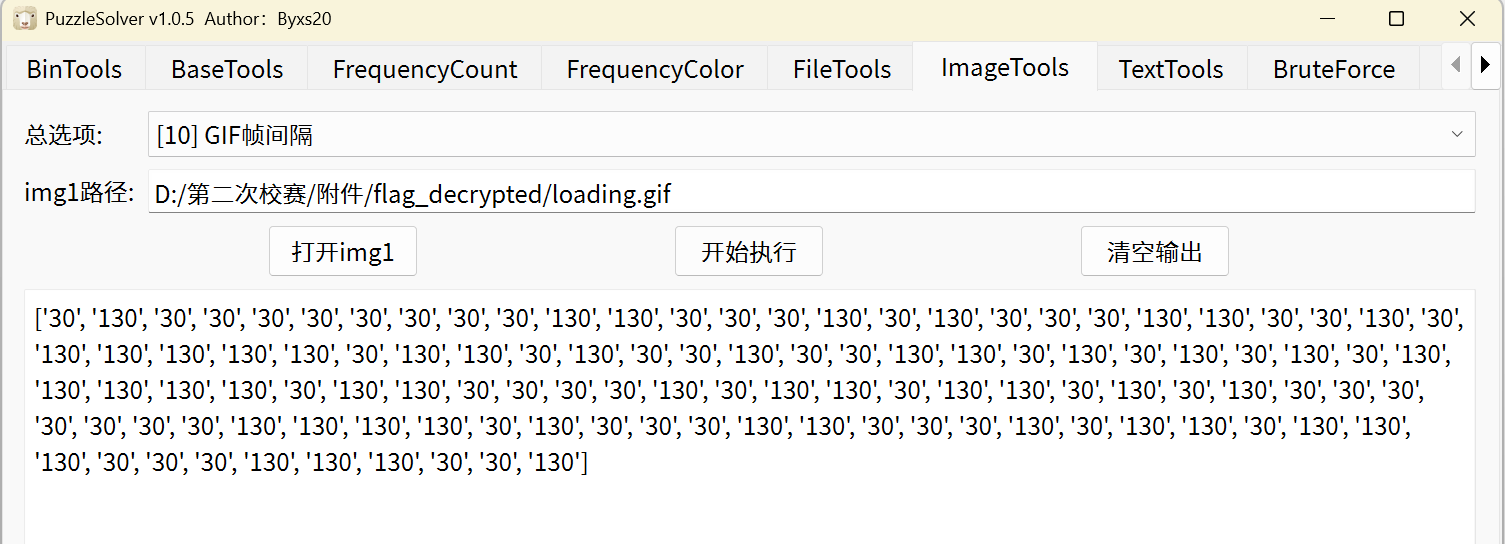Go to the FrequencyCount tab

coord(425,69)
